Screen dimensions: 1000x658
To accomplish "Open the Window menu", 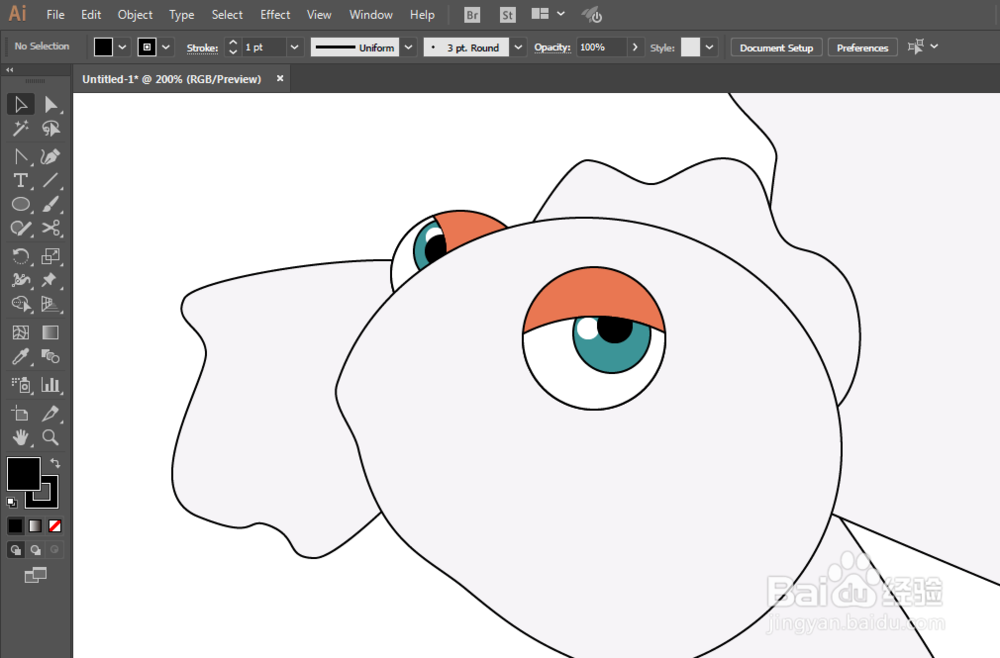I will (371, 14).
